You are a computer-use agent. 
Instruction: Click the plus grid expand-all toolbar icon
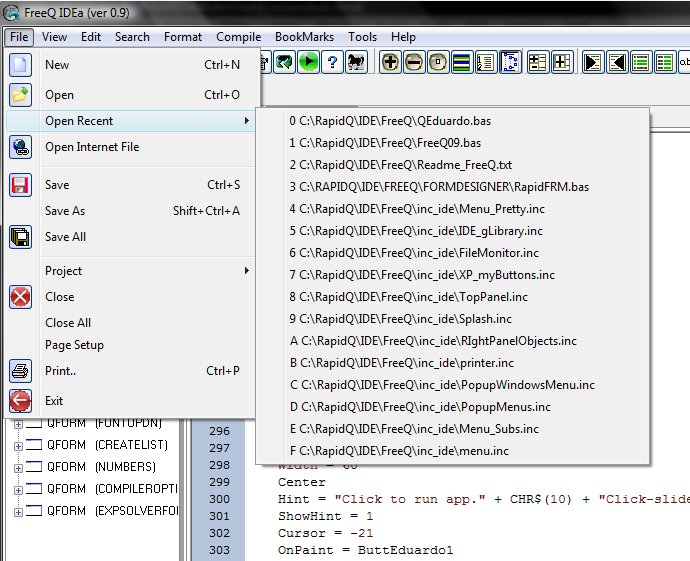[562, 62]
